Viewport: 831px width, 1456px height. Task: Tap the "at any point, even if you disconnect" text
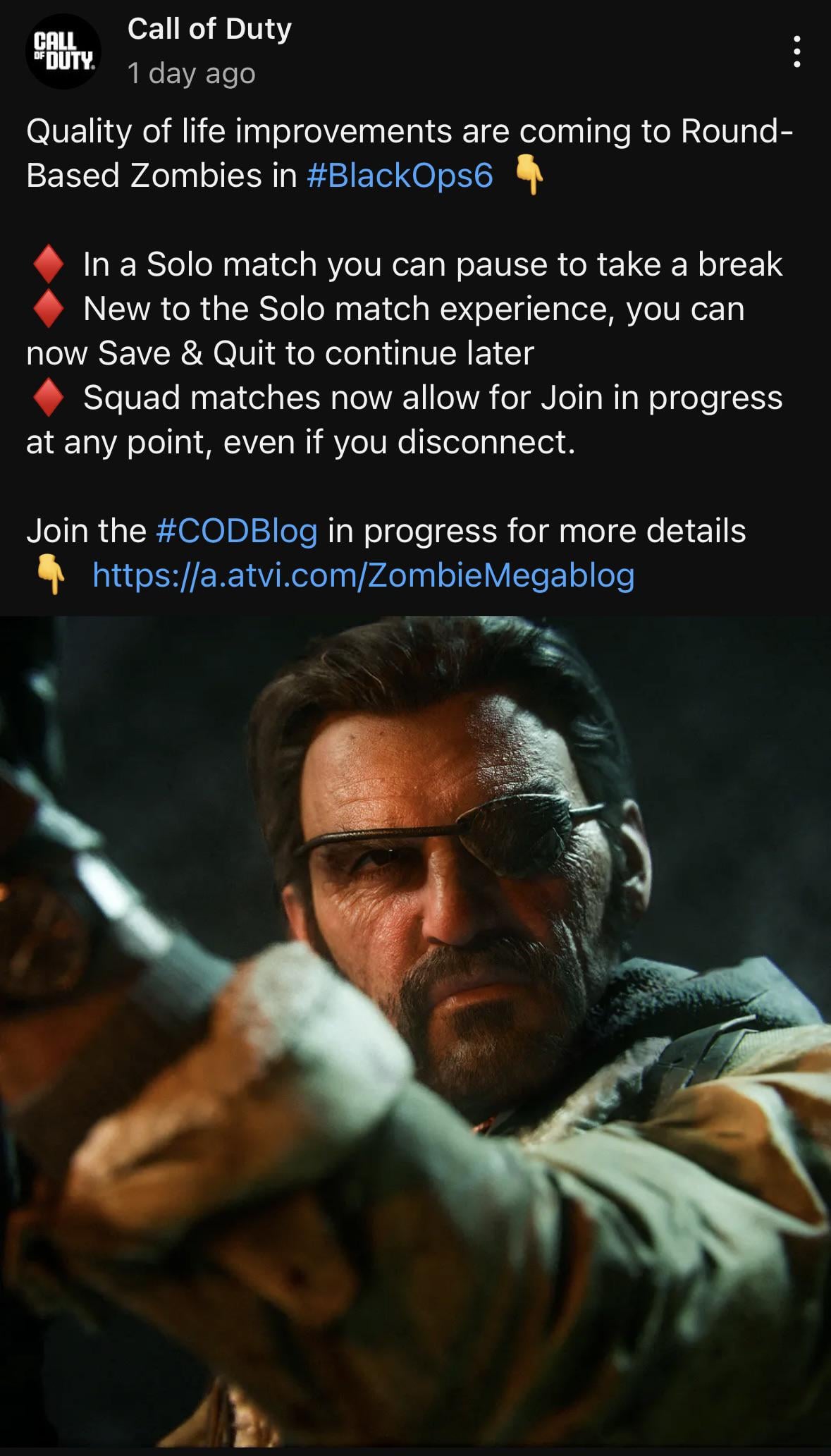[301, 442]
